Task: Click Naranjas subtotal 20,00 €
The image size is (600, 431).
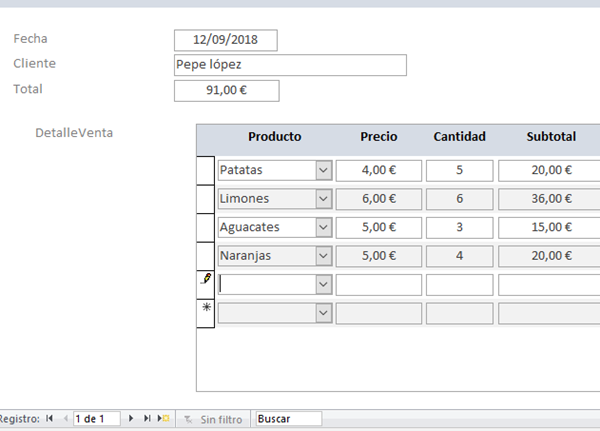Action: point(550,256)
